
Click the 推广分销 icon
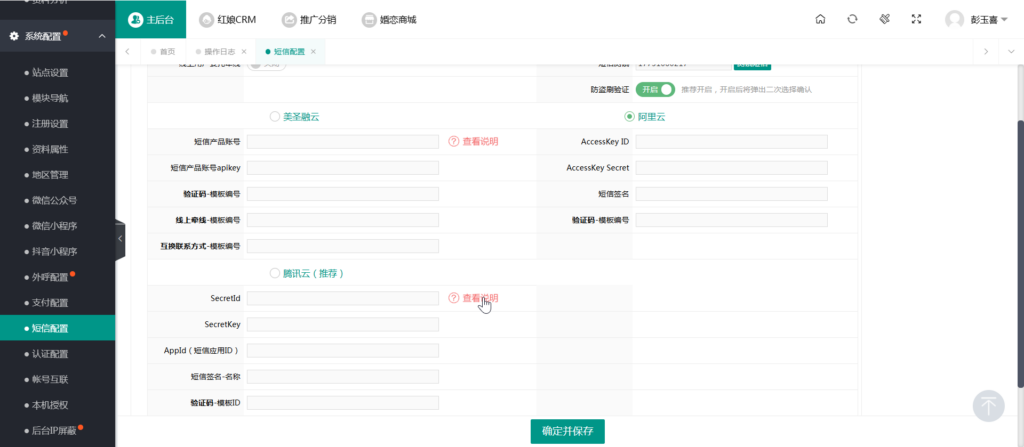tap(289, 20)
